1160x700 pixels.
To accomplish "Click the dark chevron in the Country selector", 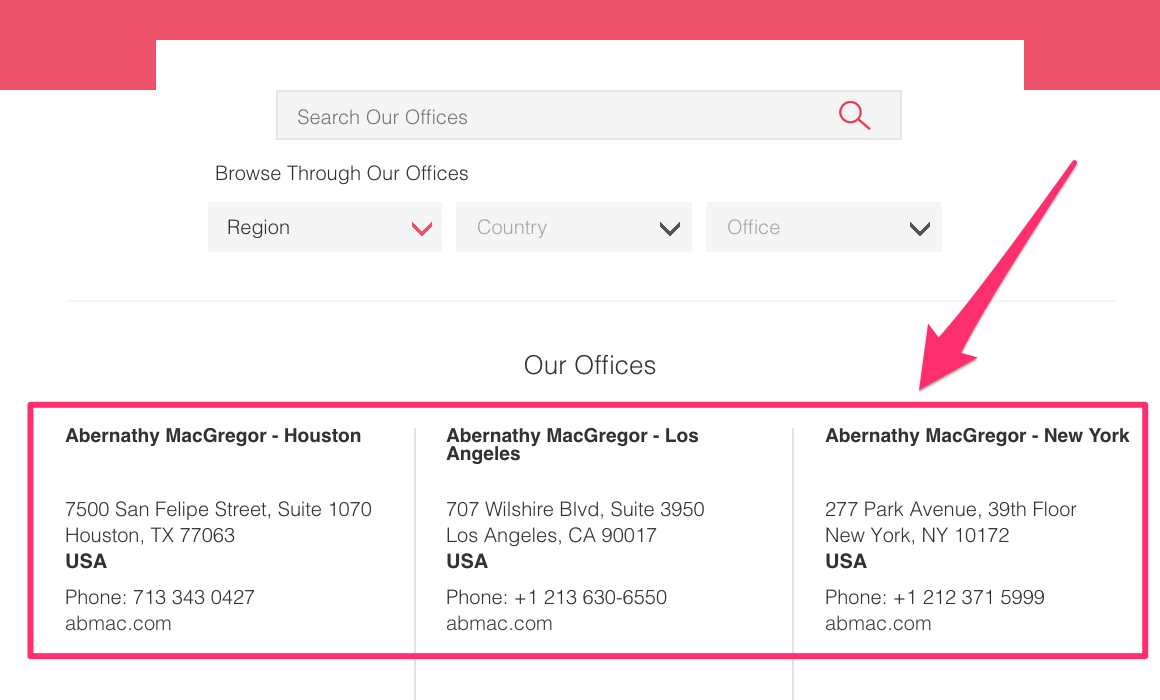I will click(670, 229).
